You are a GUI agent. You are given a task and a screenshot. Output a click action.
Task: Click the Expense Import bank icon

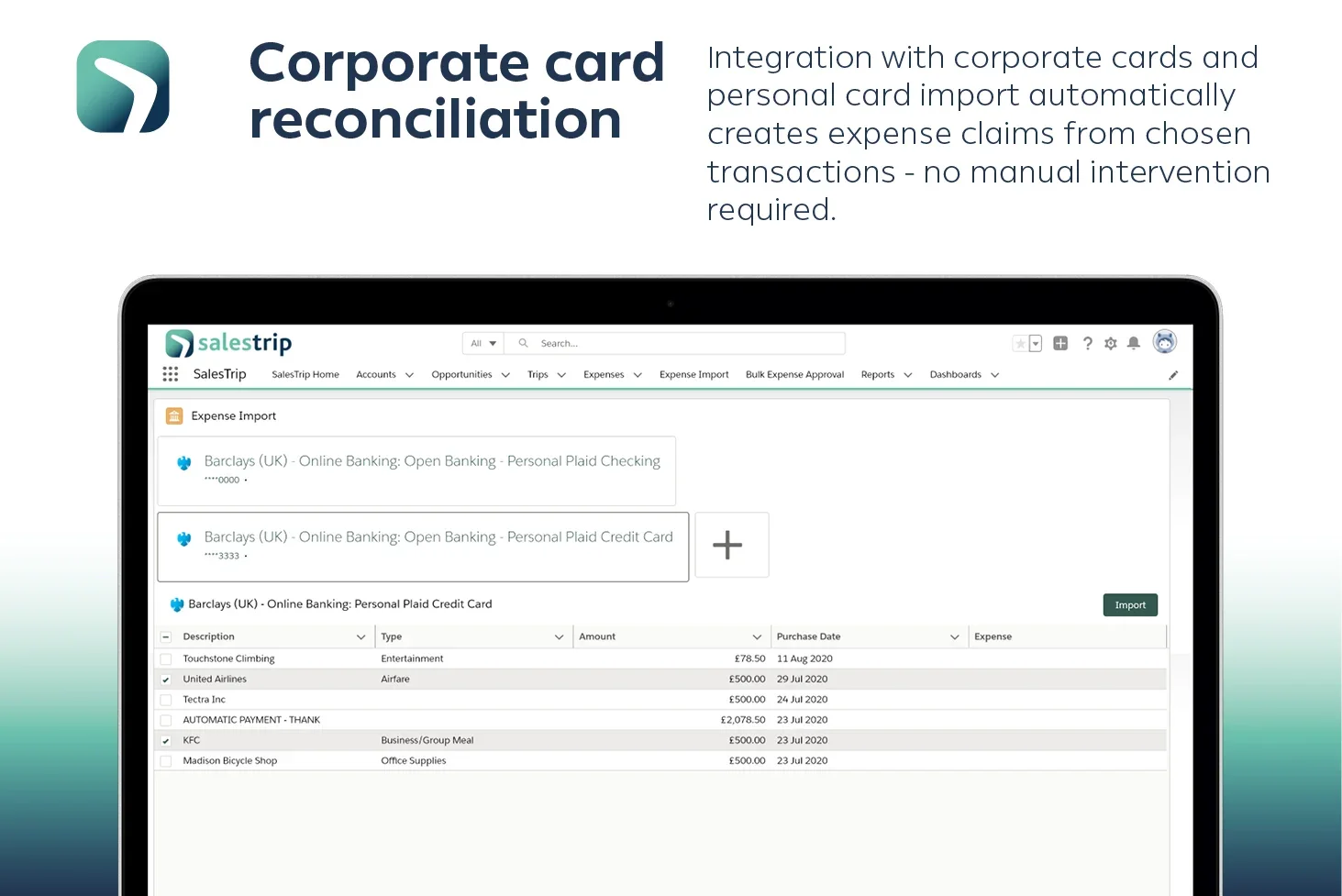pyautogui.click(x=174, y=416)
